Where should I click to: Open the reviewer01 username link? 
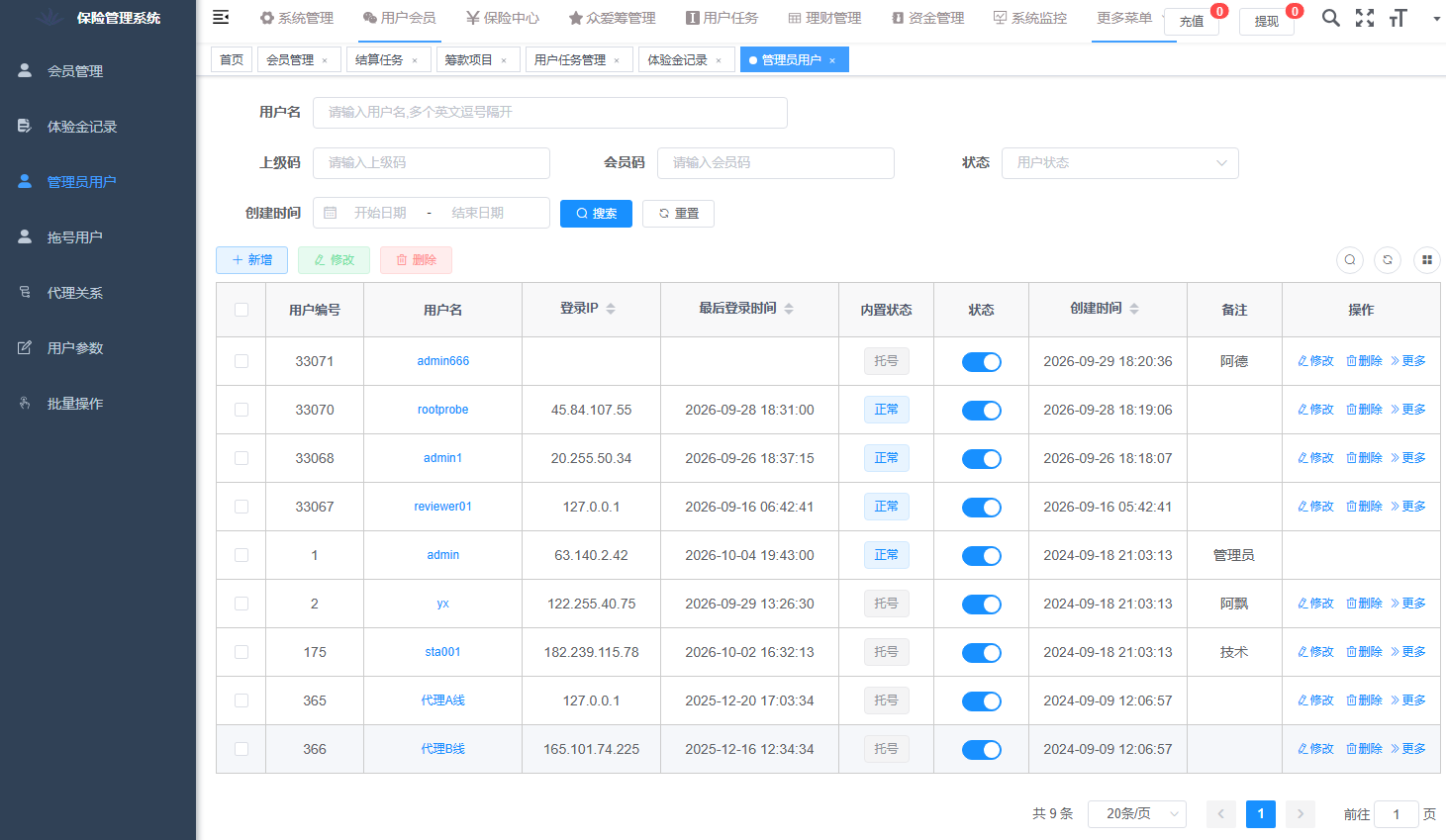(x=443, y=507)
